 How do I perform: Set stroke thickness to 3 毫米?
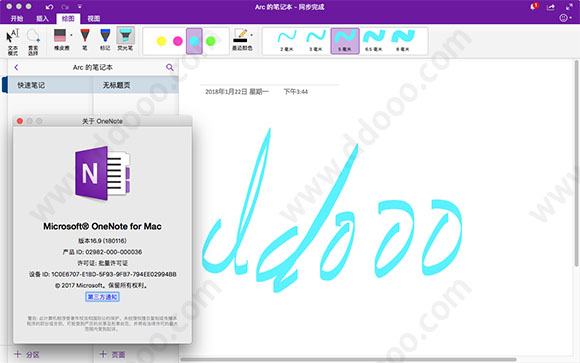316,41
